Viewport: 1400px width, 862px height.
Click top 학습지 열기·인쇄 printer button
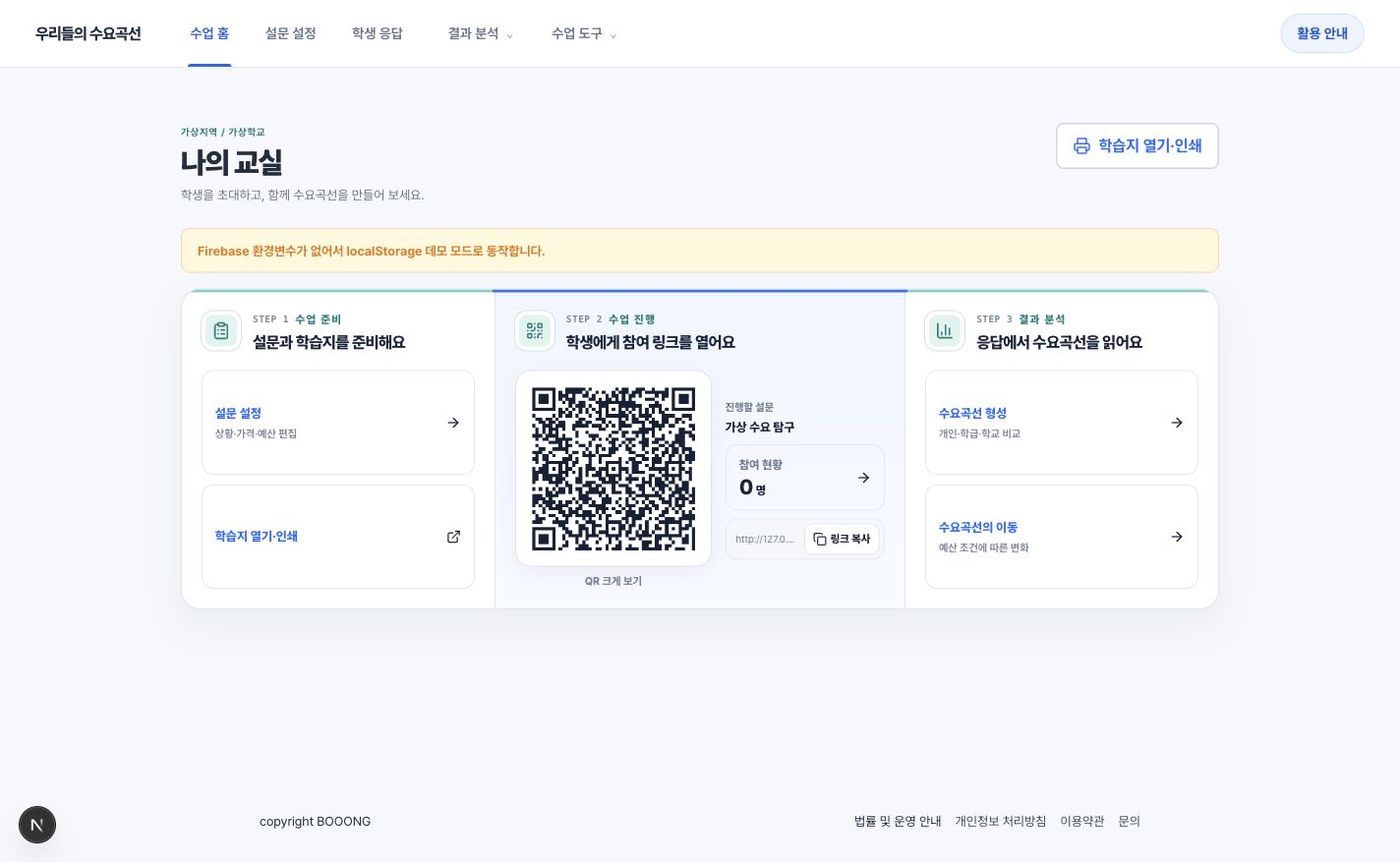1137,146
